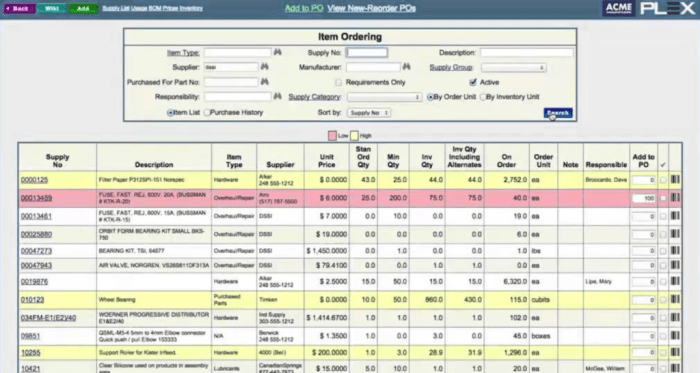Open View New-Reorder POs link

pos(371,8)
